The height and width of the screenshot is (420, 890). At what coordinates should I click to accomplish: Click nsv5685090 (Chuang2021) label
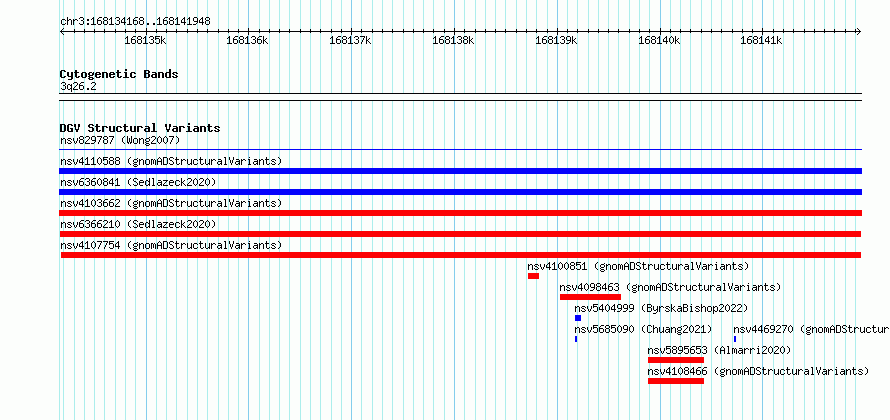[643, 329]
